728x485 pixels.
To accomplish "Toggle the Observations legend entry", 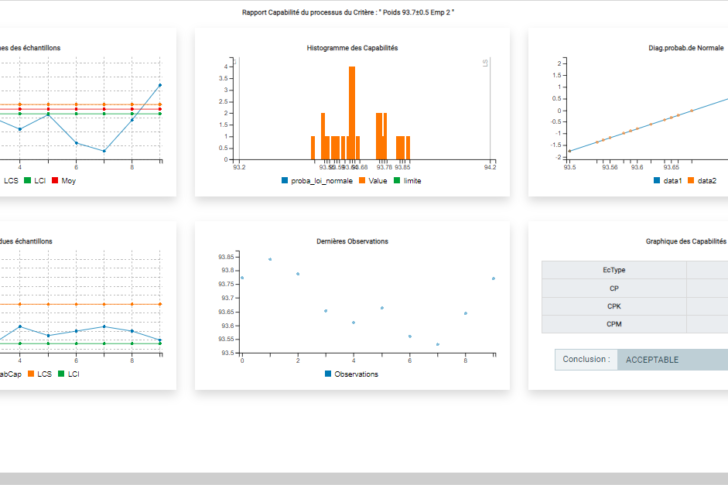I will pyautogui.click(x=351, y=374).
